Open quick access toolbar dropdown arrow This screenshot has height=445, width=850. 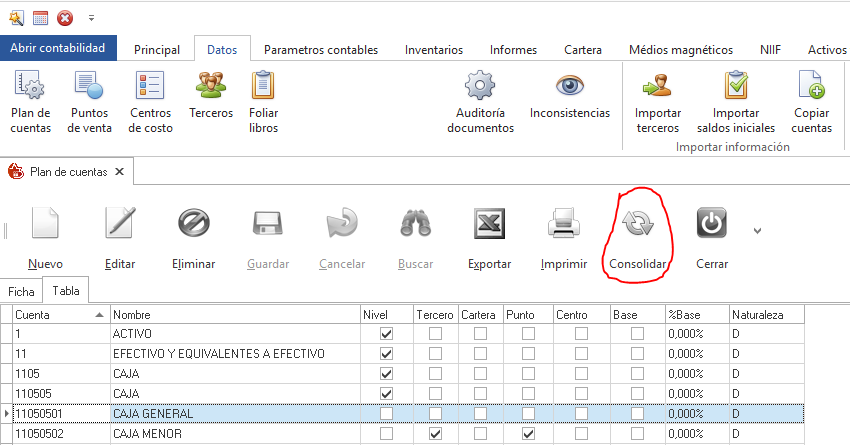(91, 18)
